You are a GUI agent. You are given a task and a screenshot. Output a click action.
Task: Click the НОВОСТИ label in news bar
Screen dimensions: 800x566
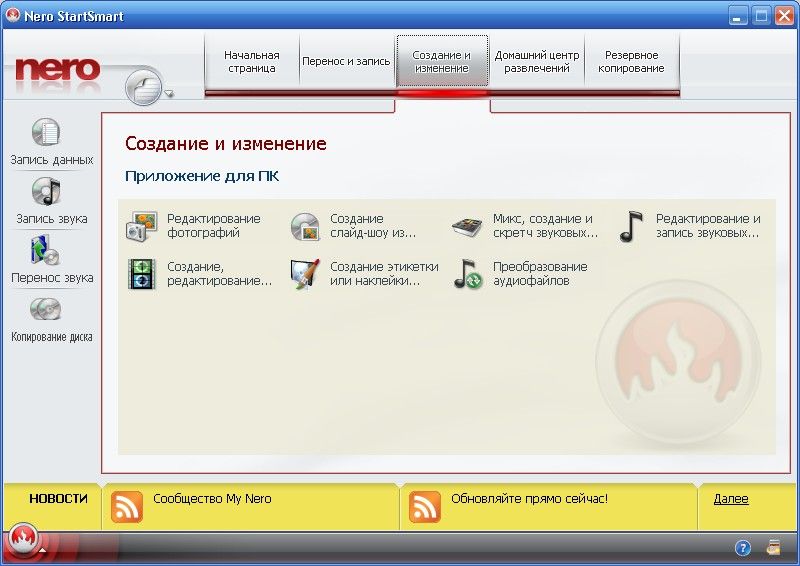coord(58,499)
